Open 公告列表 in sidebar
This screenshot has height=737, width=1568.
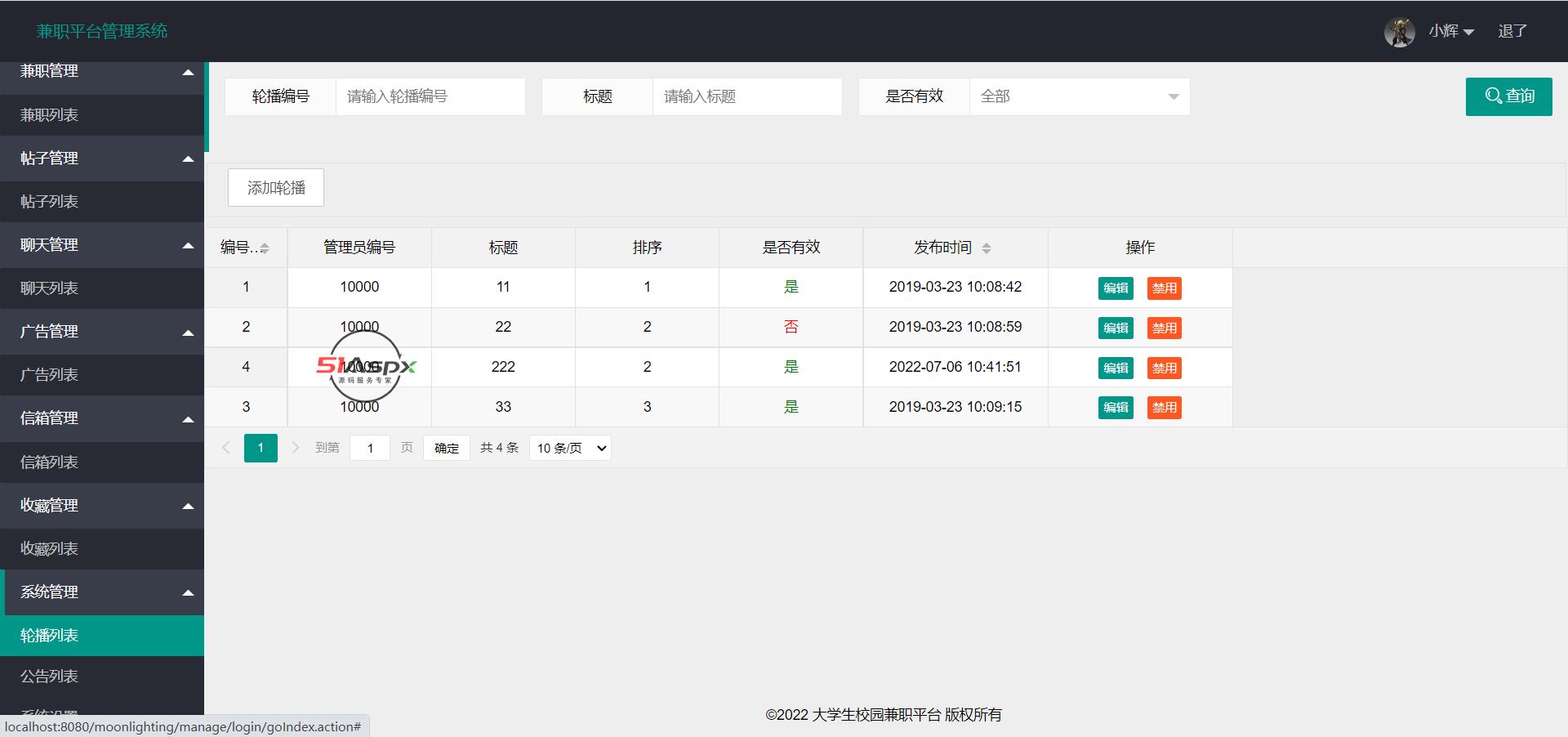[x=102, y=677]
